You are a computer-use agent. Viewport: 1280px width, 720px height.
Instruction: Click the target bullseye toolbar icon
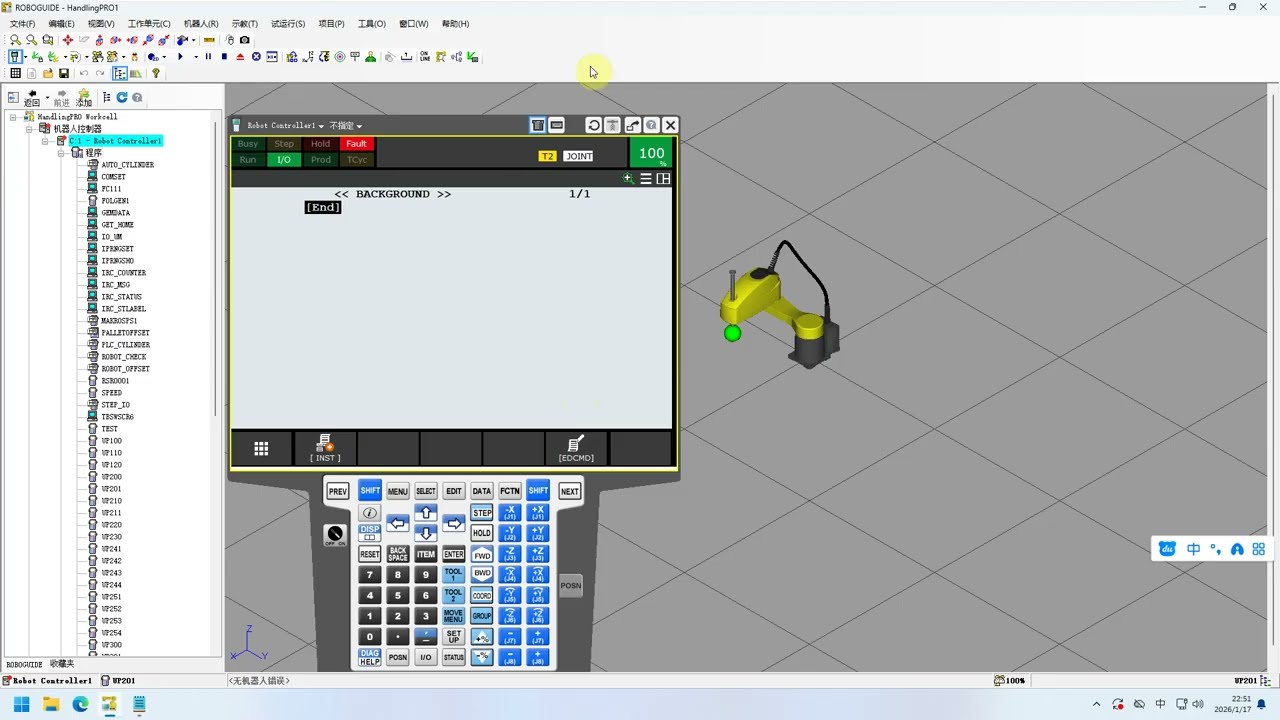tap(340, 57)
